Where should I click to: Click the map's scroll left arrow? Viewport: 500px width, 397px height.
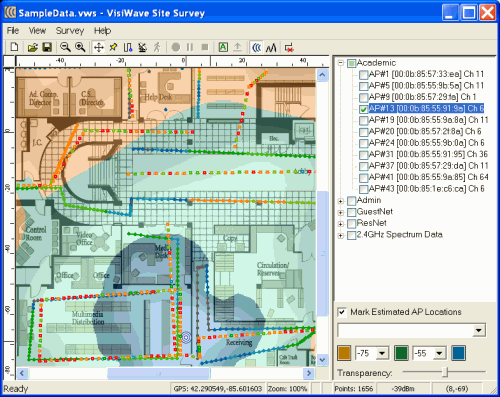[x=22, y=373]
